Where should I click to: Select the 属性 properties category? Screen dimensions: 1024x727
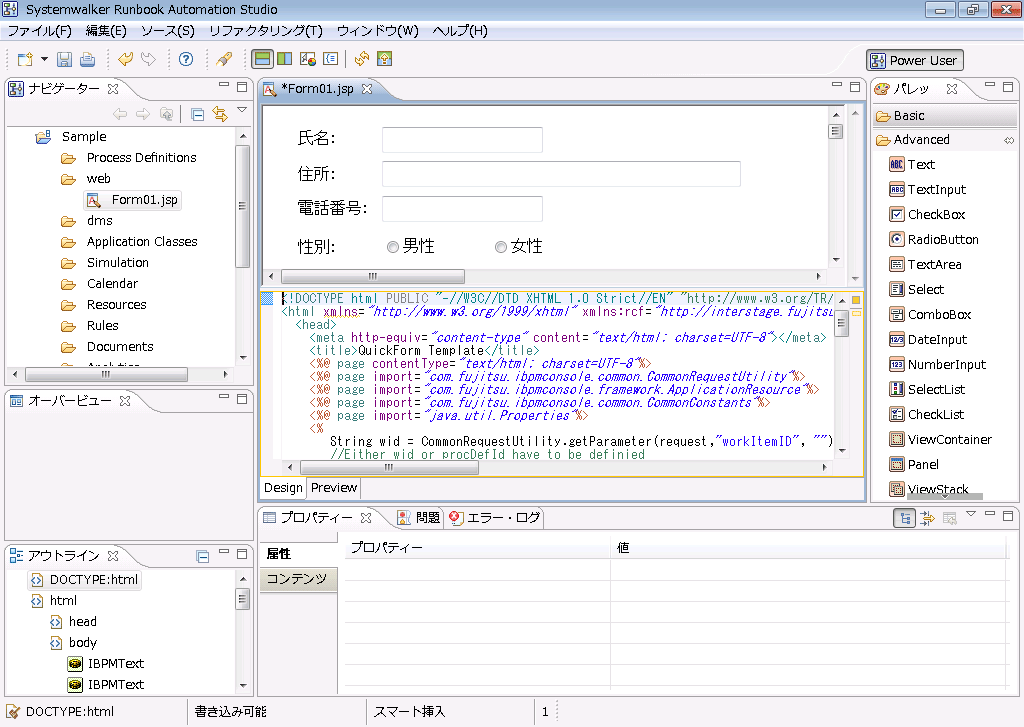pyautogui.click(x=298, y=554)
